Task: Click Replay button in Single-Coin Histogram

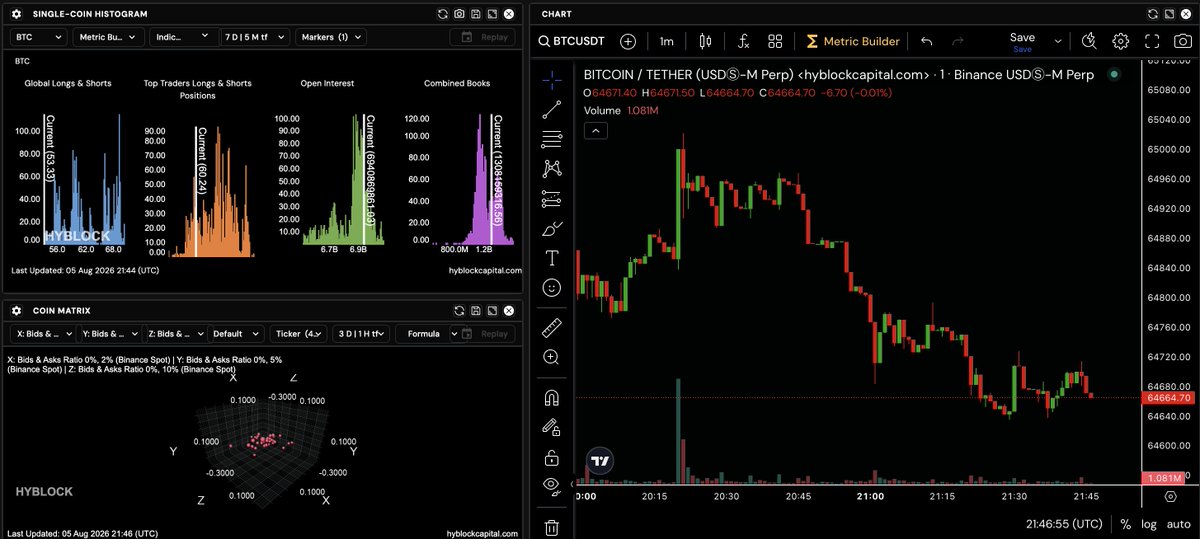Action: (x=482, y=37)
